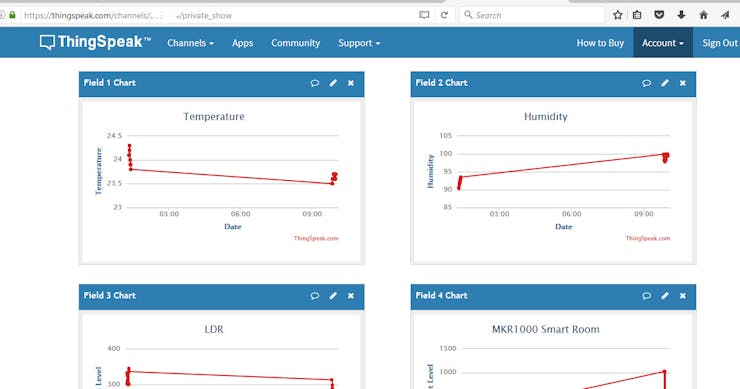Bookmark this page with the star icon
This screenshot has width=740, height=389.
click(617, 15)
